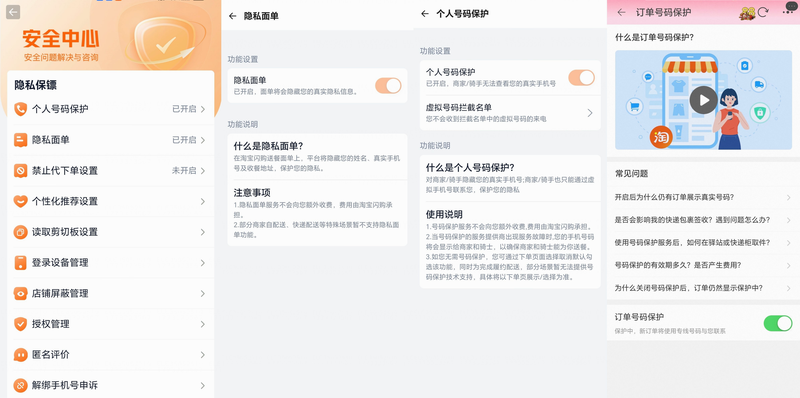Click the 常见问题 section title
This screenshot has height=398, width=800.
pyautogui.click(x=632, y=173)
